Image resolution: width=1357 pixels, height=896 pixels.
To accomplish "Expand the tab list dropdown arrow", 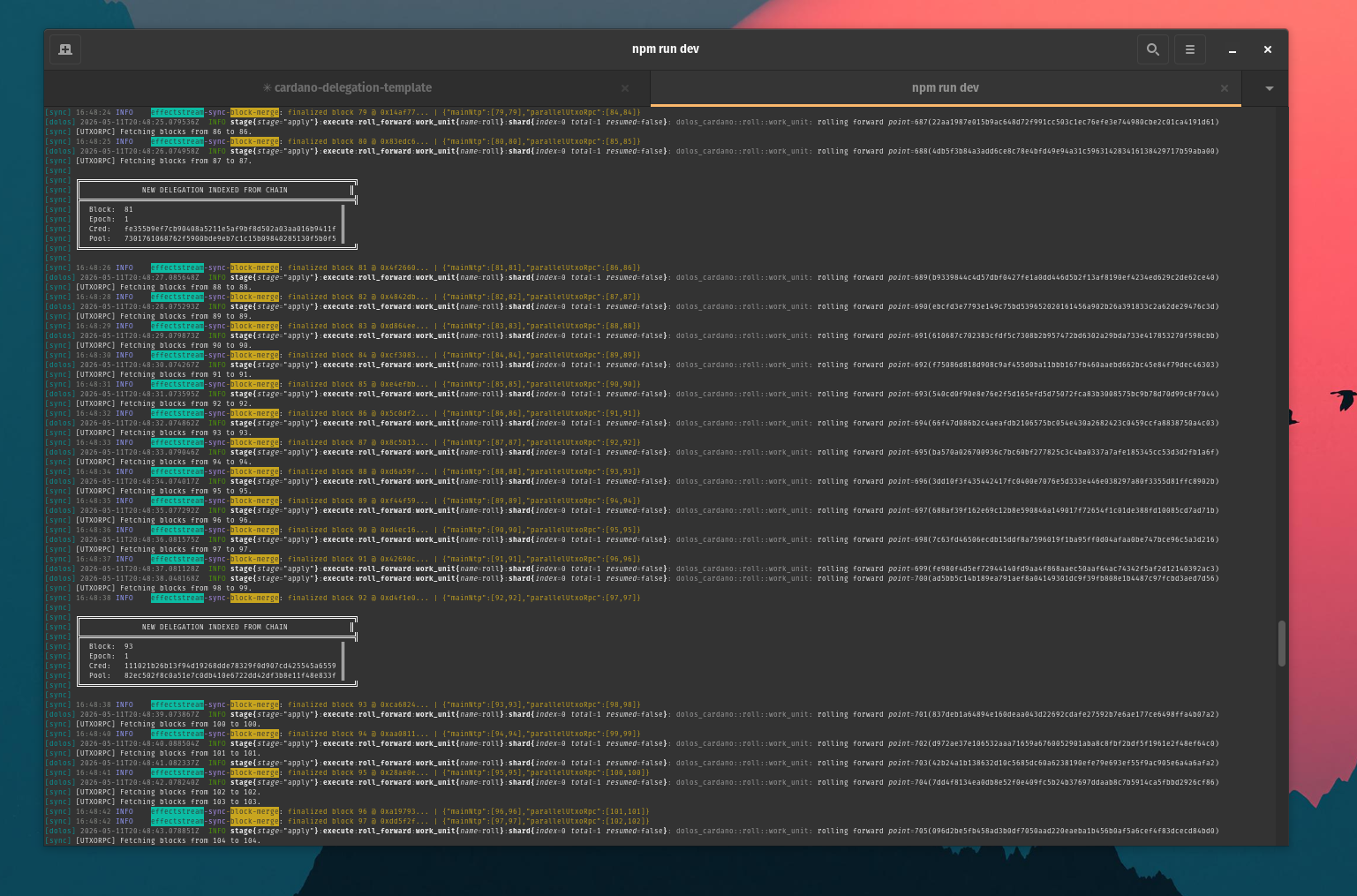I will point(1269,88).
